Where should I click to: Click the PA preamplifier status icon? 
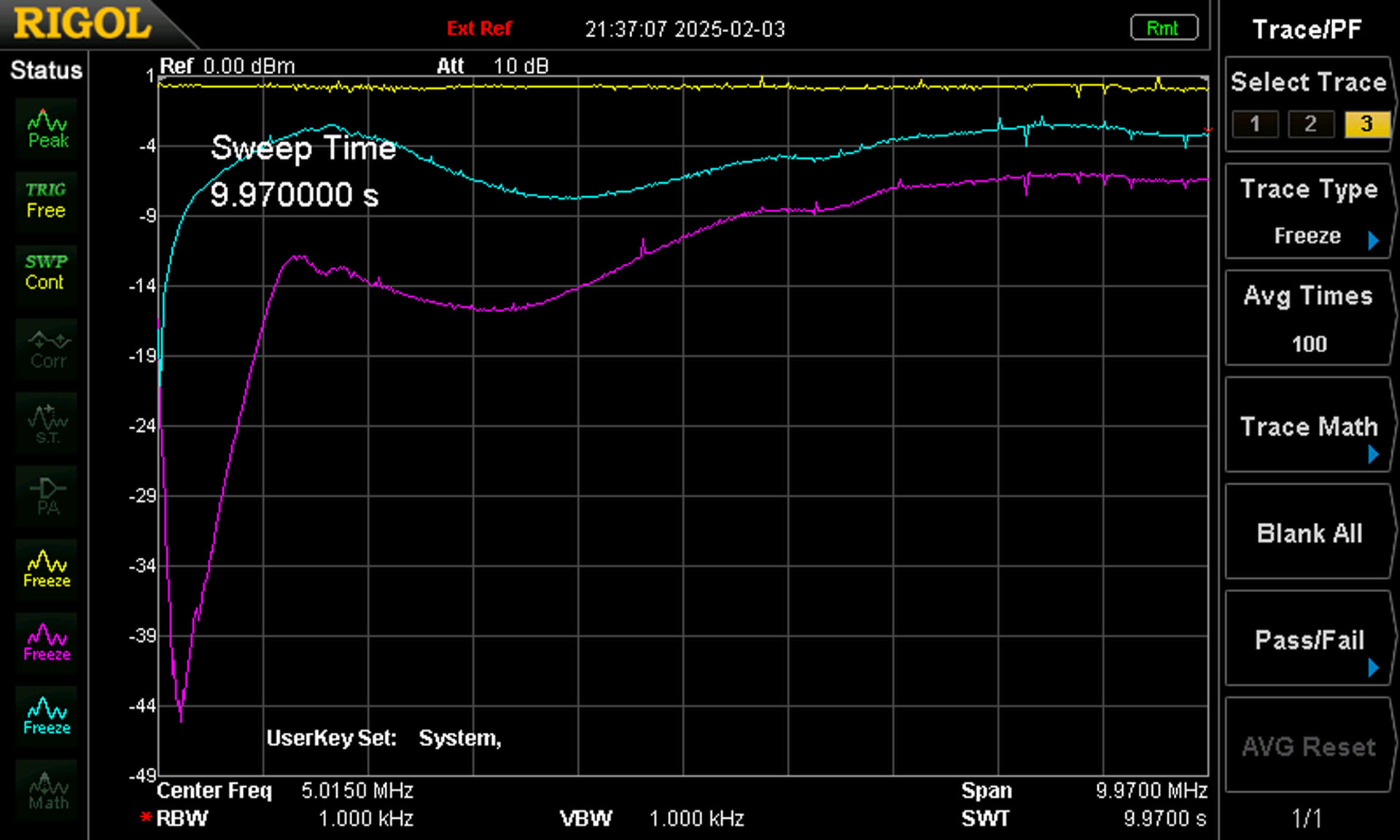[x=47, y=496]
